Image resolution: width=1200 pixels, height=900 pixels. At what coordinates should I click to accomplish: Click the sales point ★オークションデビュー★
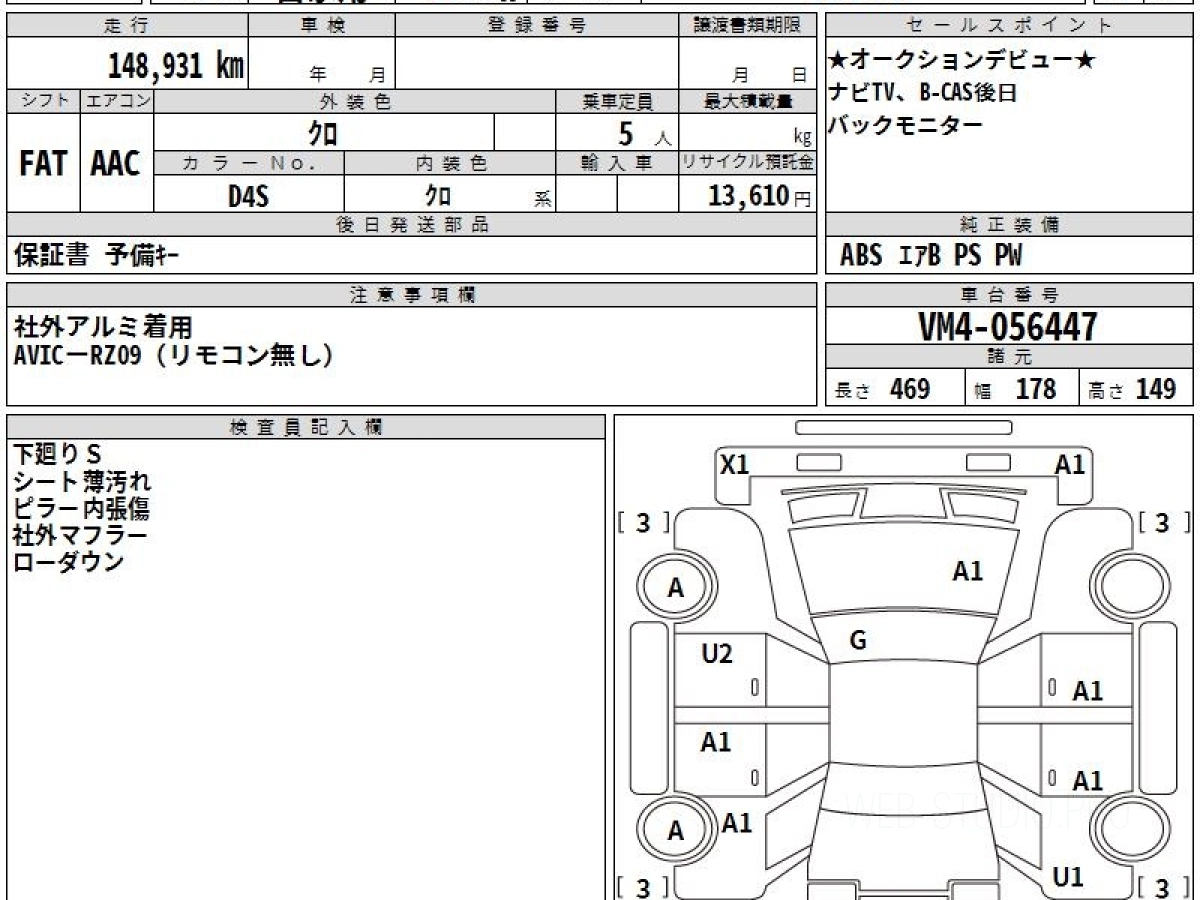point(962,61)
